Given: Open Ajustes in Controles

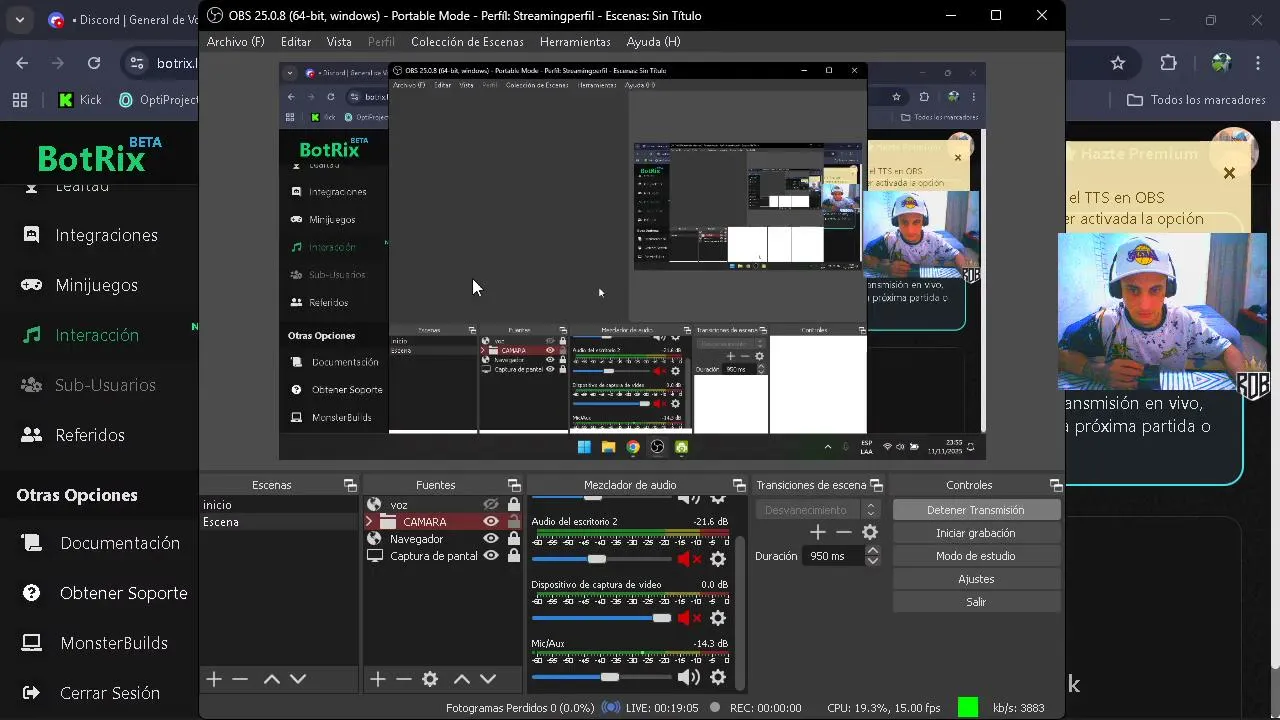Looking at the screenshot, I should tap(976, 579).
